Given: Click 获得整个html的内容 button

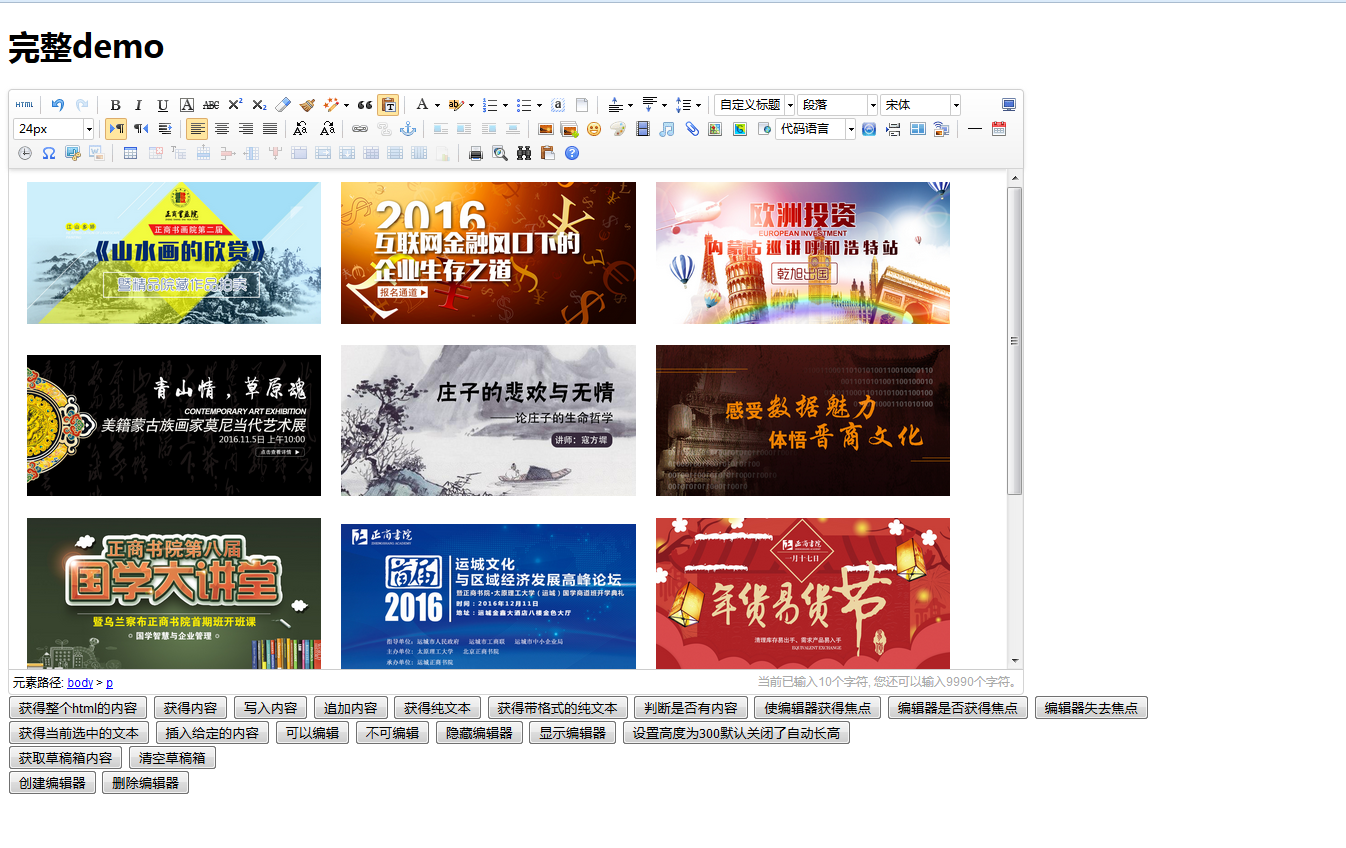Looking at the screenshot, I should (78, 708).
